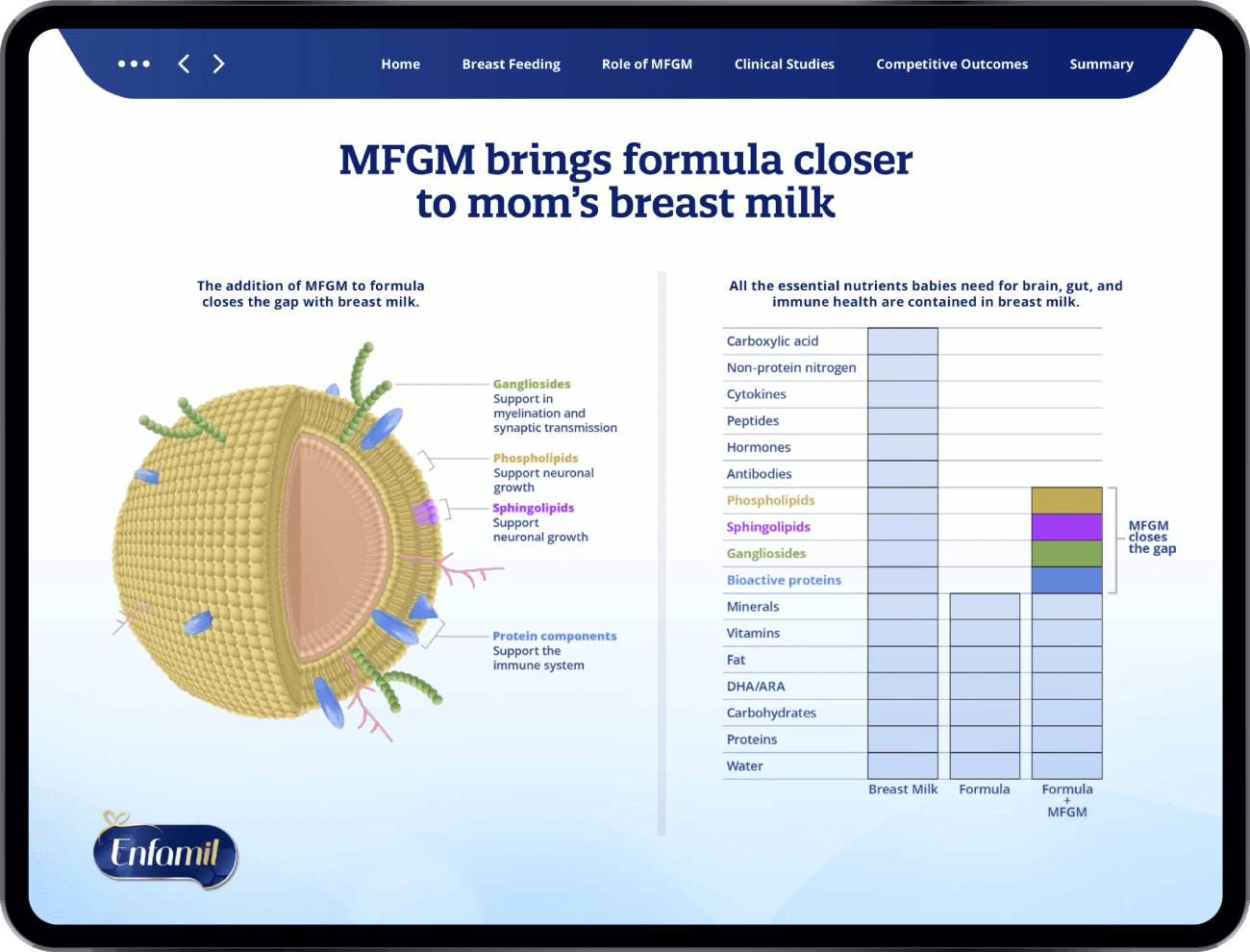
Task: Click the Minerals row label
Action: [753, 607]
